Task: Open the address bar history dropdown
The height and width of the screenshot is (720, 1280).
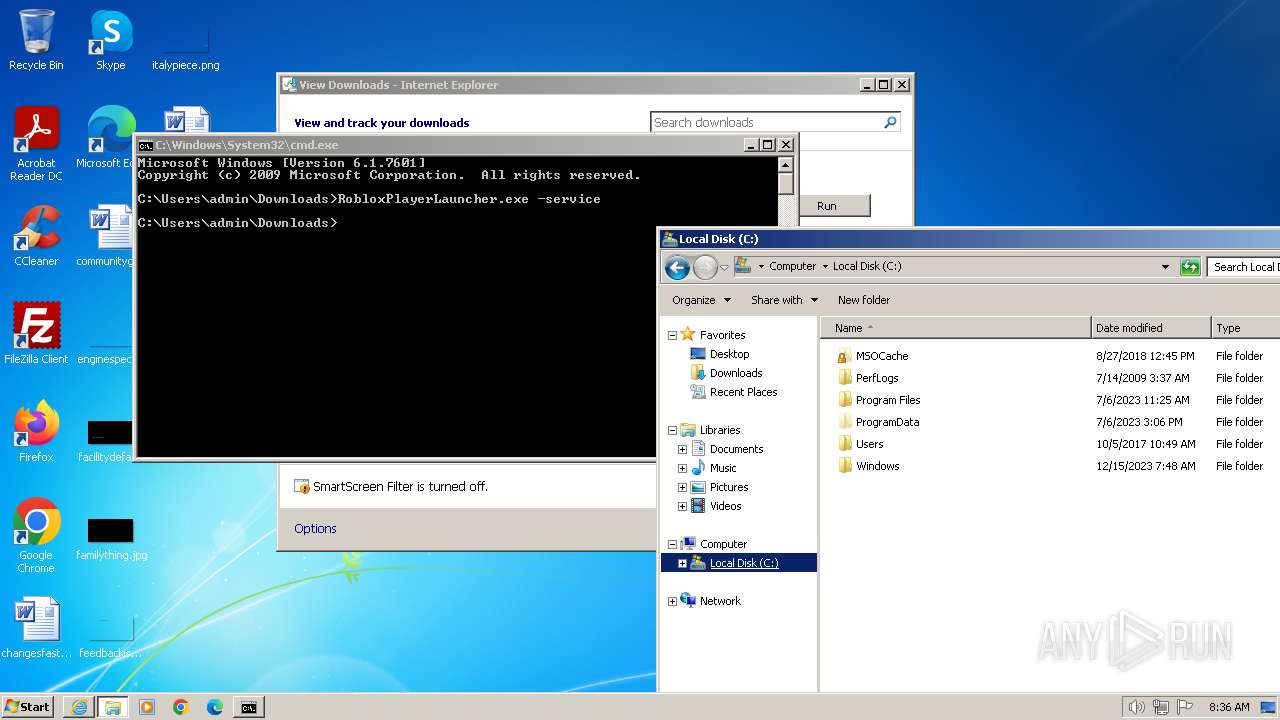Action: (x=1165, y=267)
